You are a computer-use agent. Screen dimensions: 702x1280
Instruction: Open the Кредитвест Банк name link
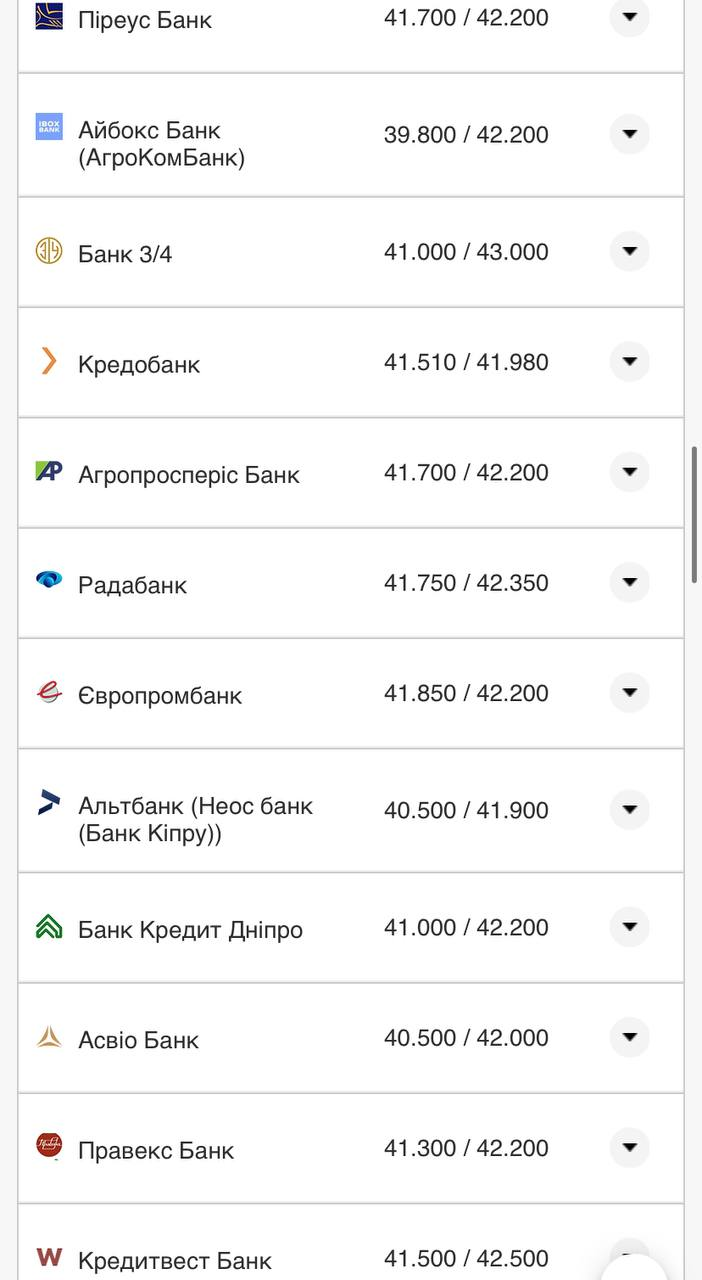175,1260
